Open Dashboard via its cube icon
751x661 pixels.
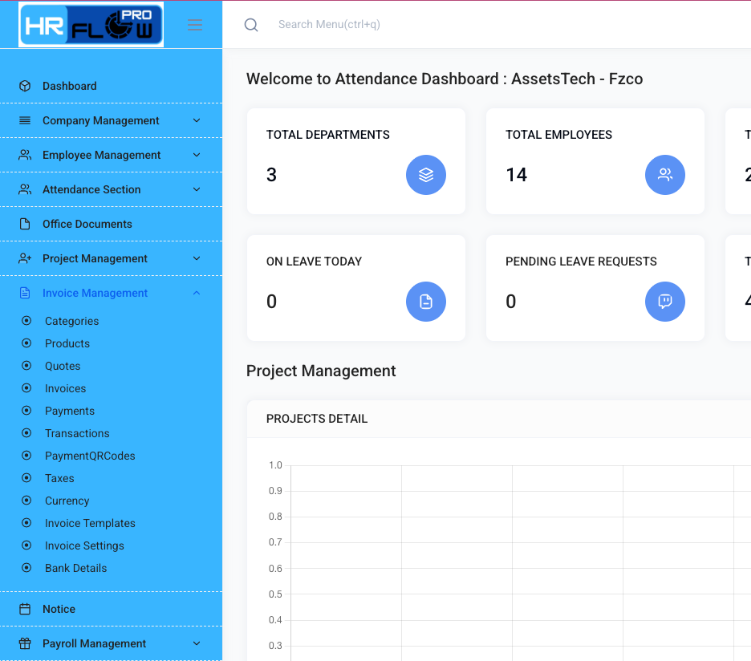tap(25, 86)
